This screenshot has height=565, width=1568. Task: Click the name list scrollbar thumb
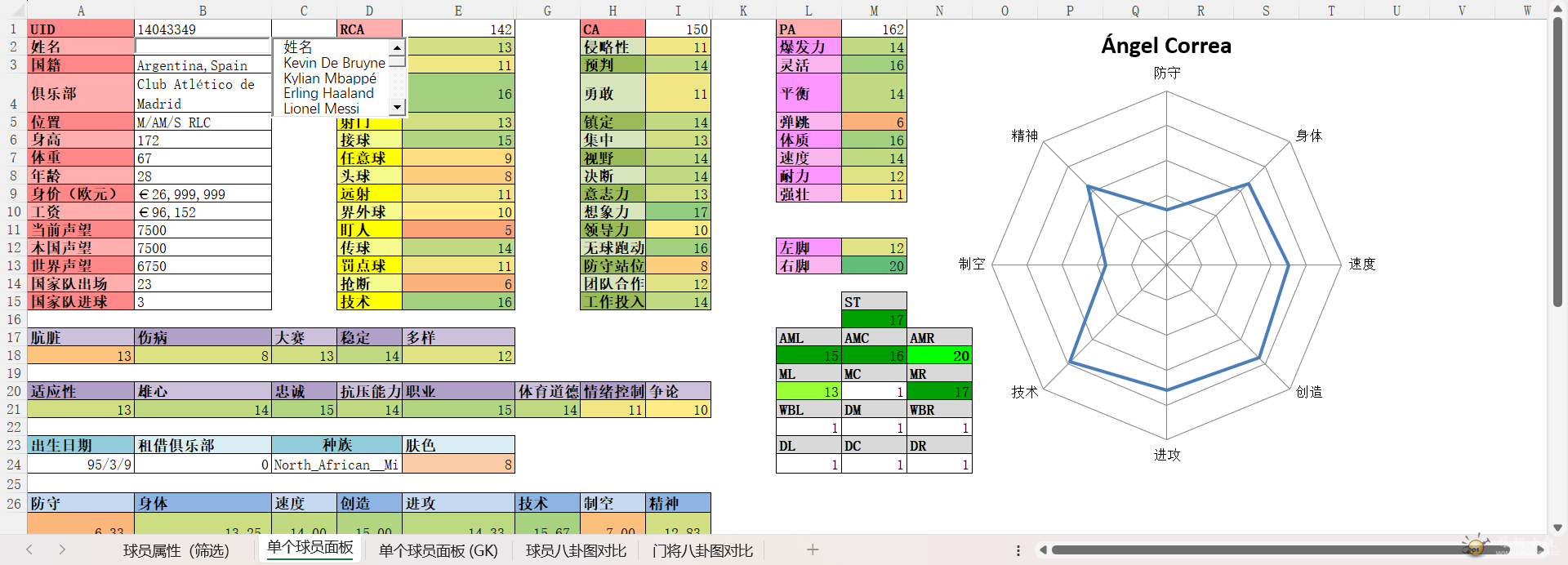click(x=397, y=60)
